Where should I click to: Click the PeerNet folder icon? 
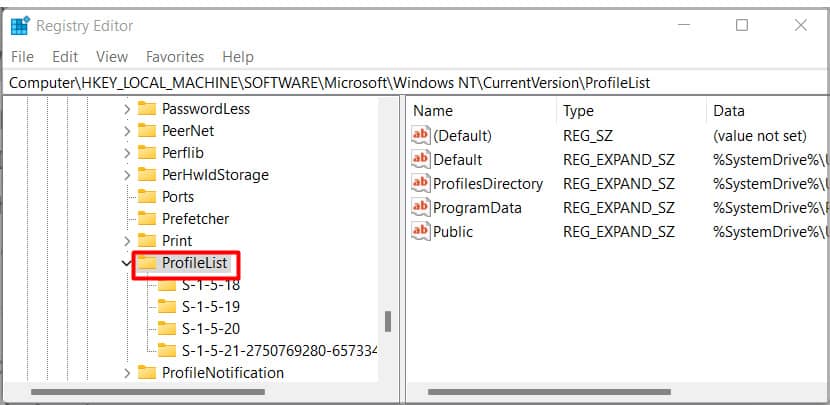point(147,131)
